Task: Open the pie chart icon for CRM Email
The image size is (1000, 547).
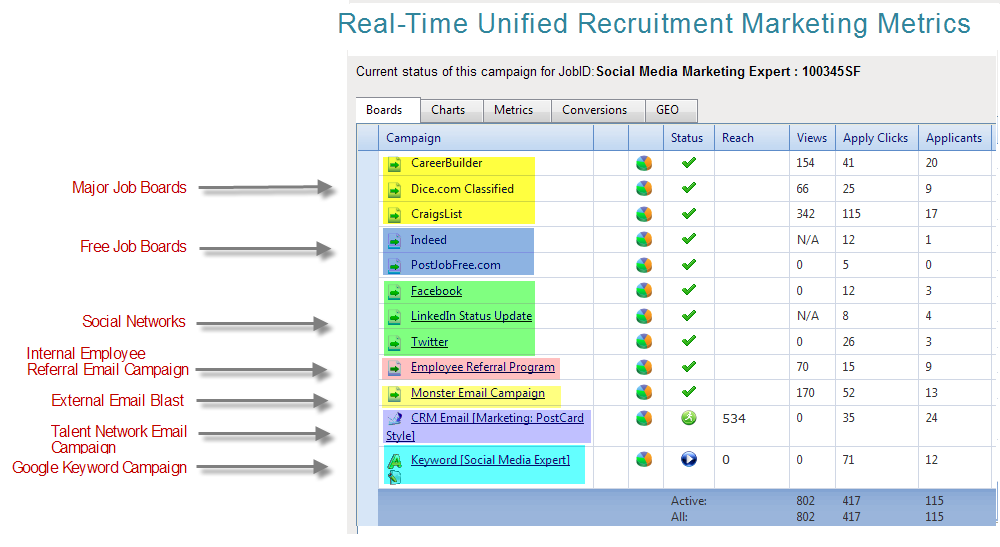Action: click(x=644, y=418)
